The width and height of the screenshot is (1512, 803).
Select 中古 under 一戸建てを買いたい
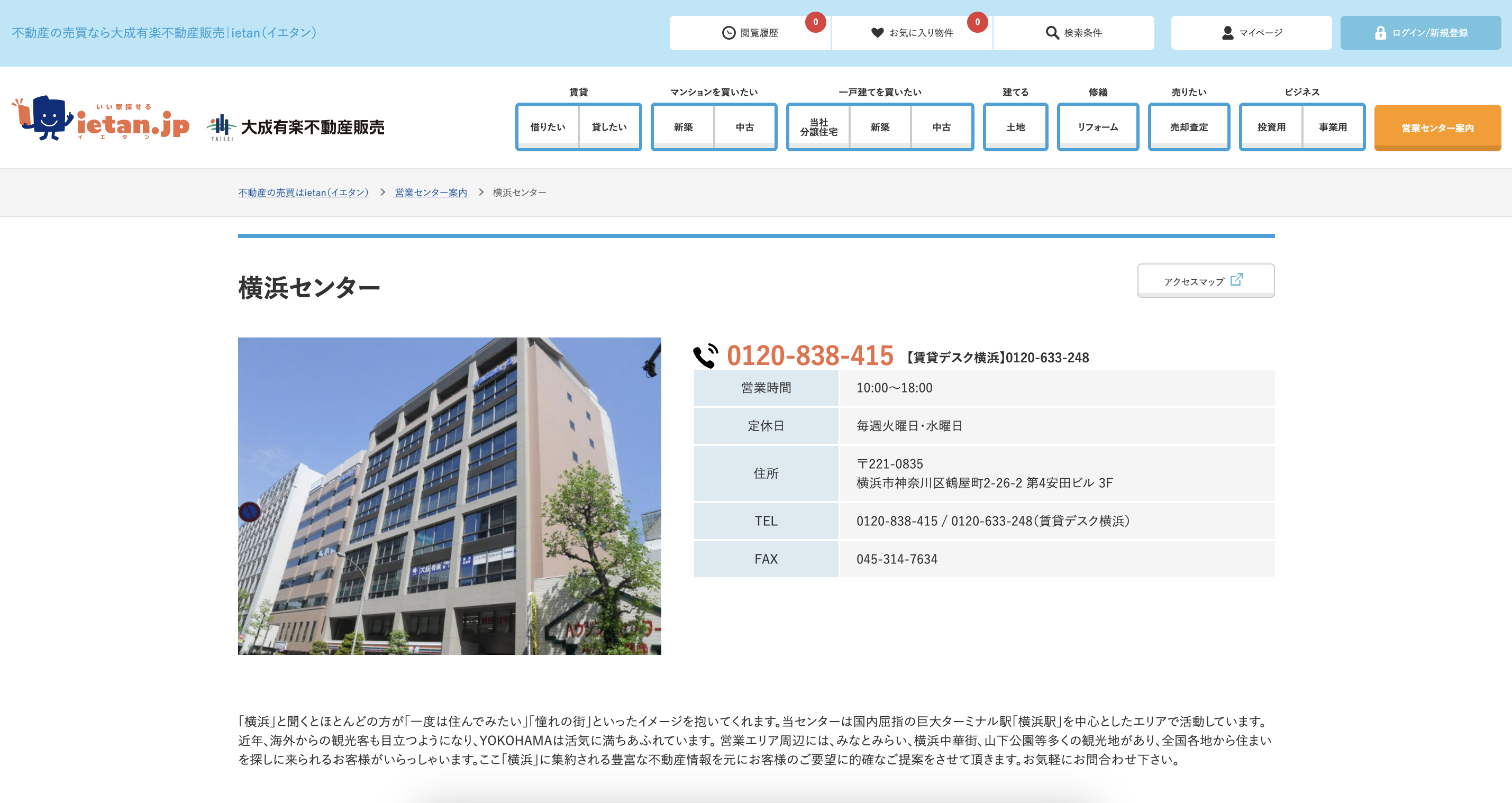click(x=942, y=127)
